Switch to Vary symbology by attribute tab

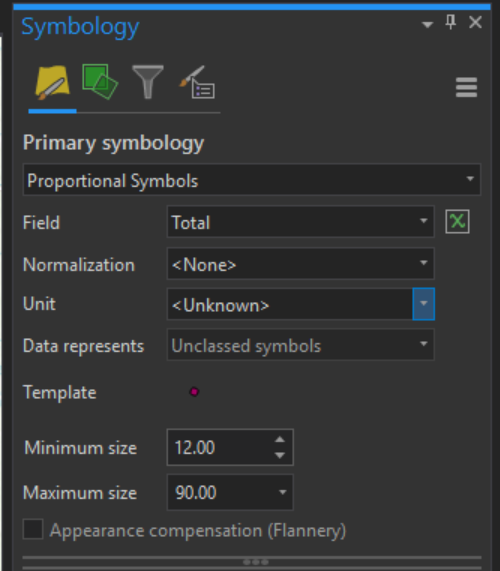pyautogui.click(x=100, y=82)
